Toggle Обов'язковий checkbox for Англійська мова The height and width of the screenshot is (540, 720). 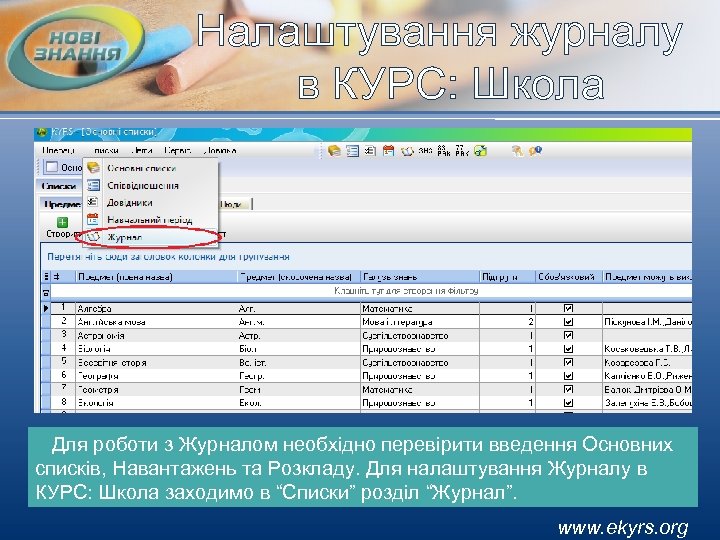(568, 321)
